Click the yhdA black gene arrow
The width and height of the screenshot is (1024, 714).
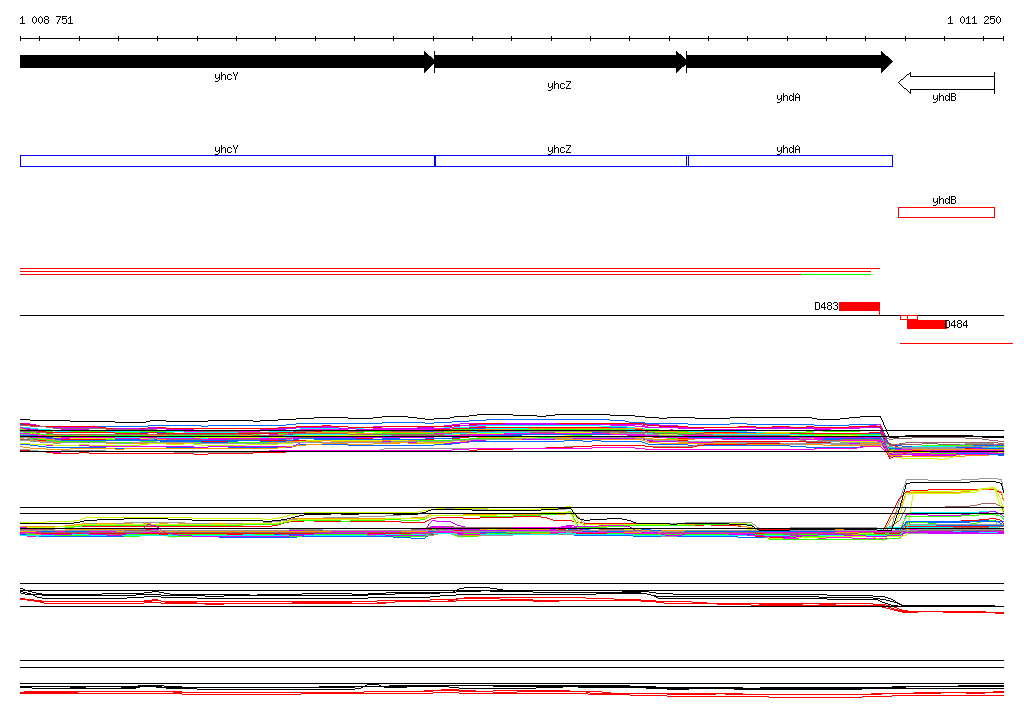tap(790, 62)
